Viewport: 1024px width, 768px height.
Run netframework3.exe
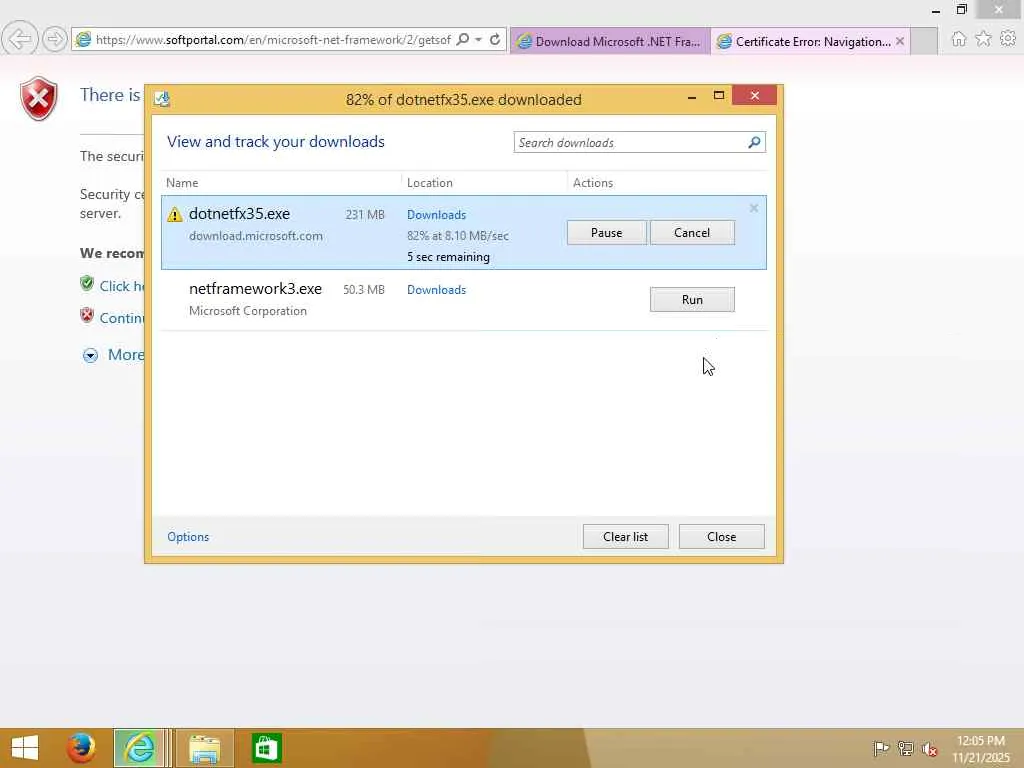click(x=692, y=300)
